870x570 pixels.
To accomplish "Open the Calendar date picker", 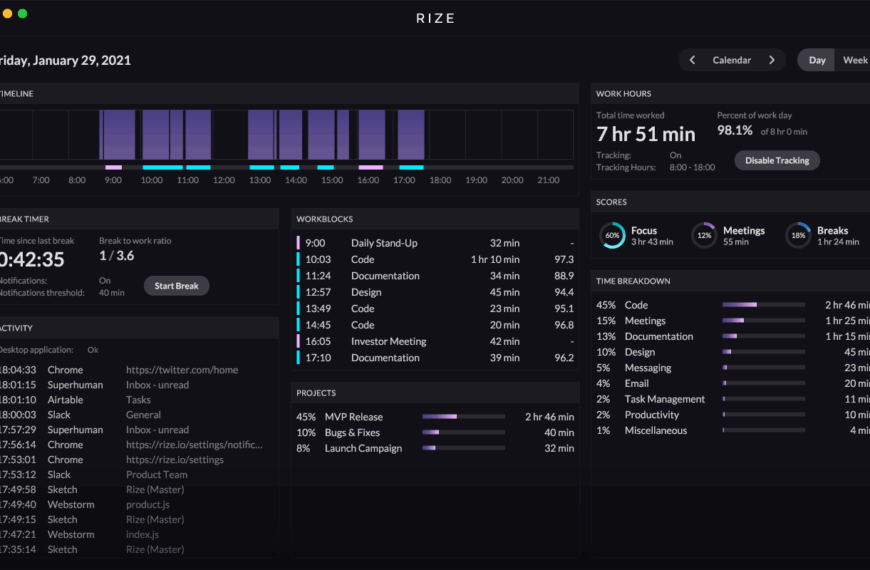I will tap(731, 60).
